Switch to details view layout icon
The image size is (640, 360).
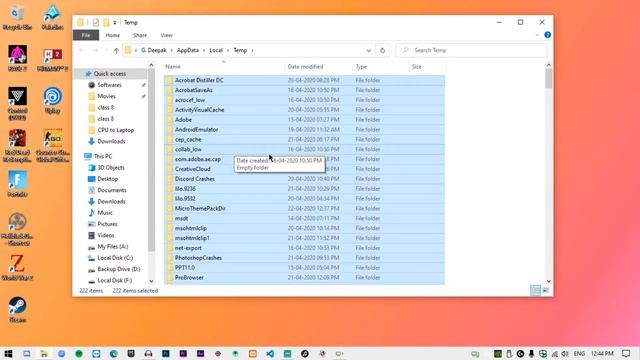pos(535,290)
